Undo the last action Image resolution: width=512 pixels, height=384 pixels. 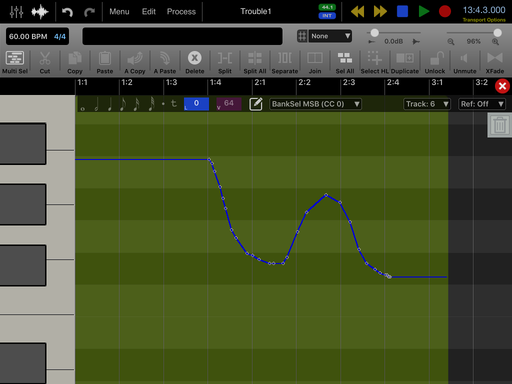[68, 12]
